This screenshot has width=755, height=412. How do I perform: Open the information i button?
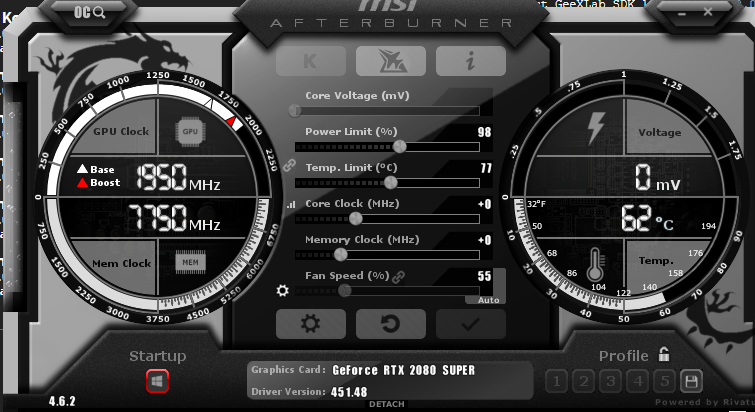point(470,61)
